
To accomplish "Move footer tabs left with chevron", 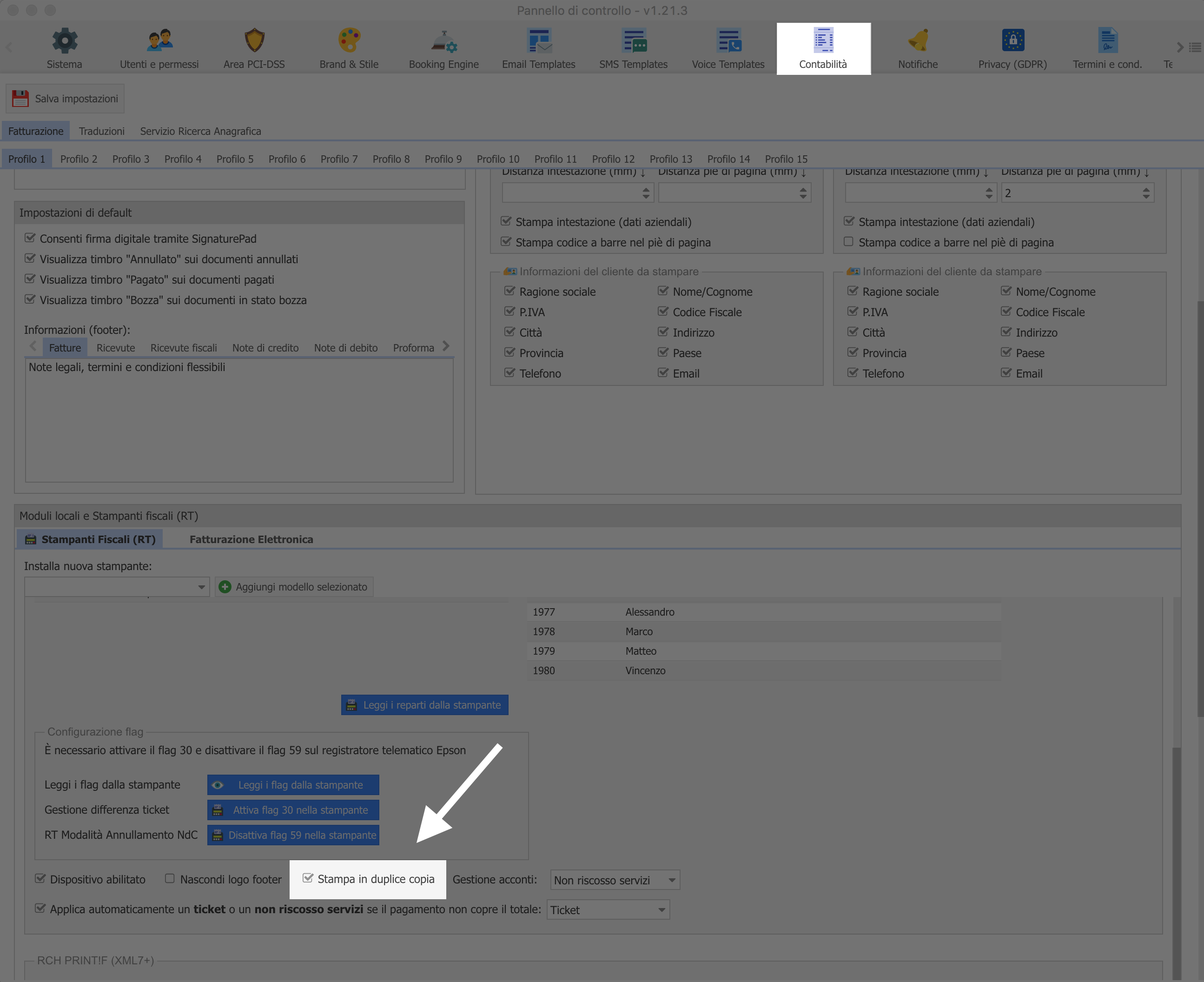I will (33, 346).
